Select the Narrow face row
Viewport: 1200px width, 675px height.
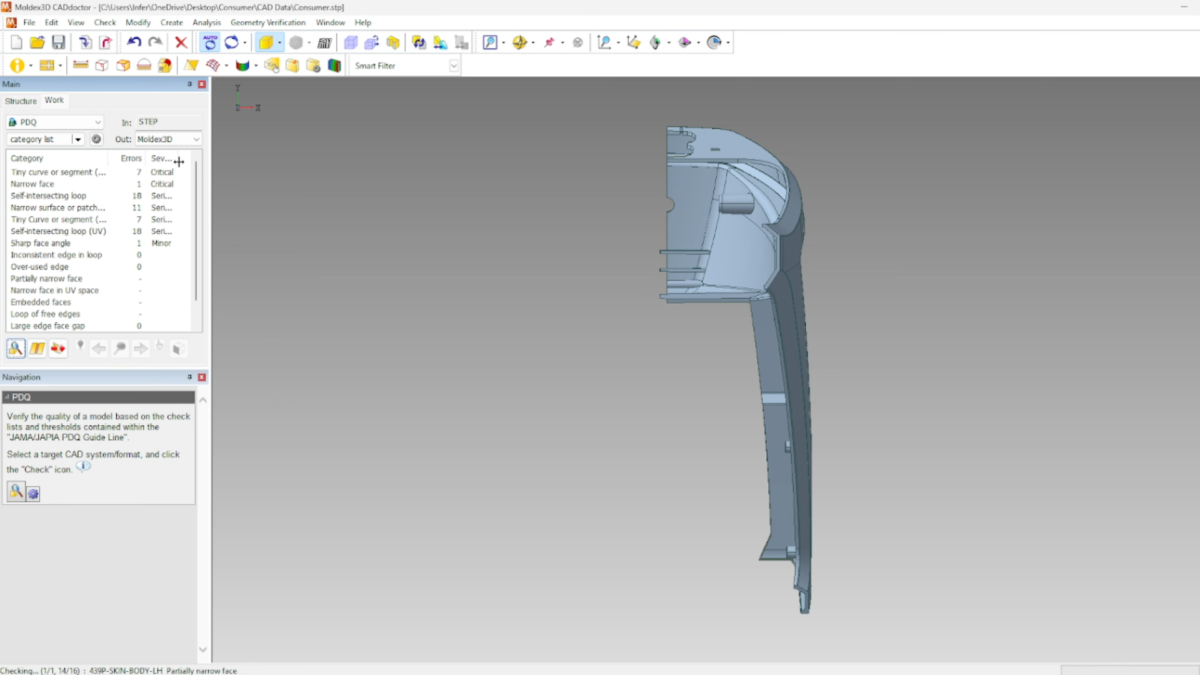pos(100,184)
